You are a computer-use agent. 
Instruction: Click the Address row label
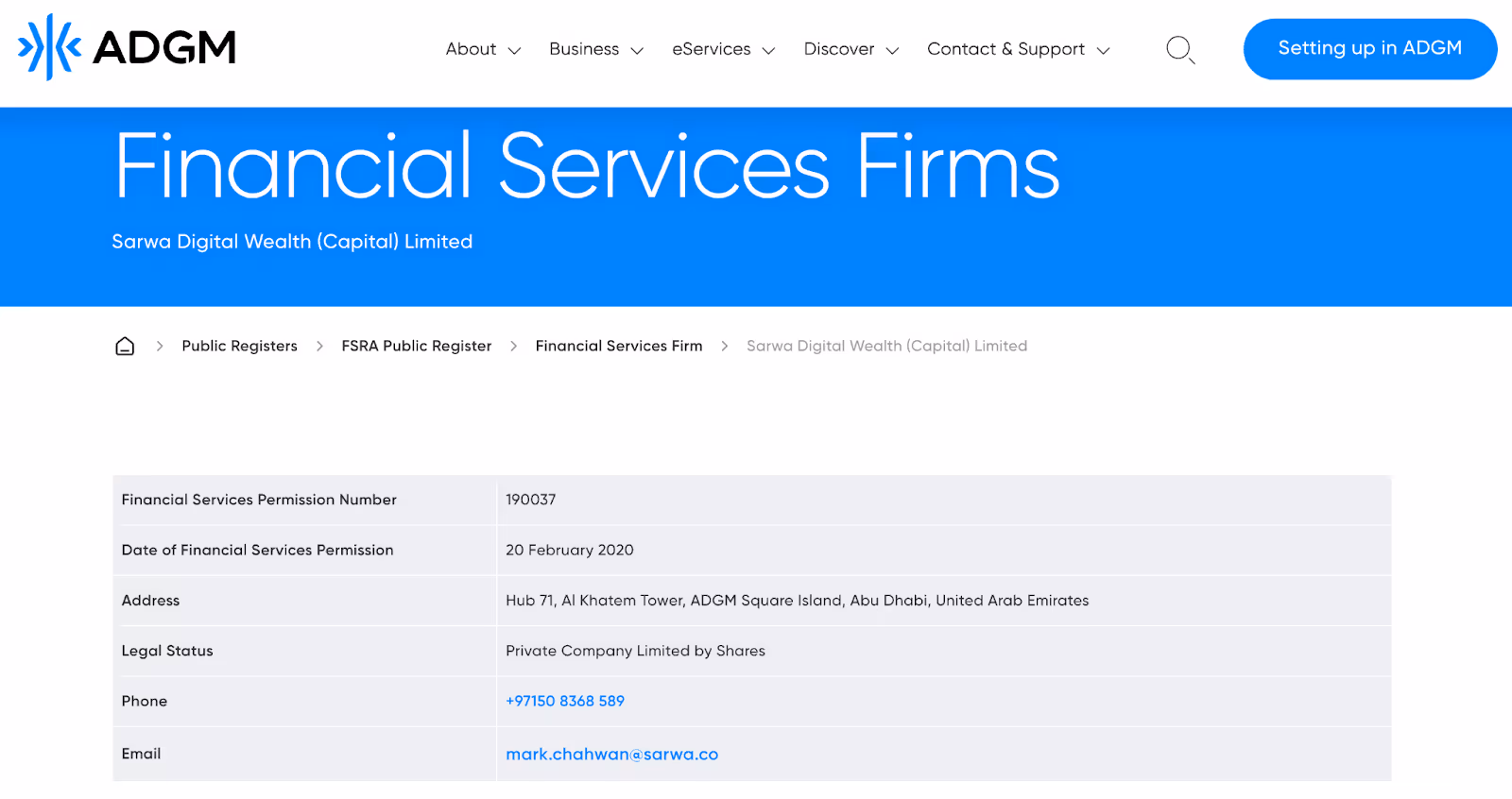pos(150,601)
